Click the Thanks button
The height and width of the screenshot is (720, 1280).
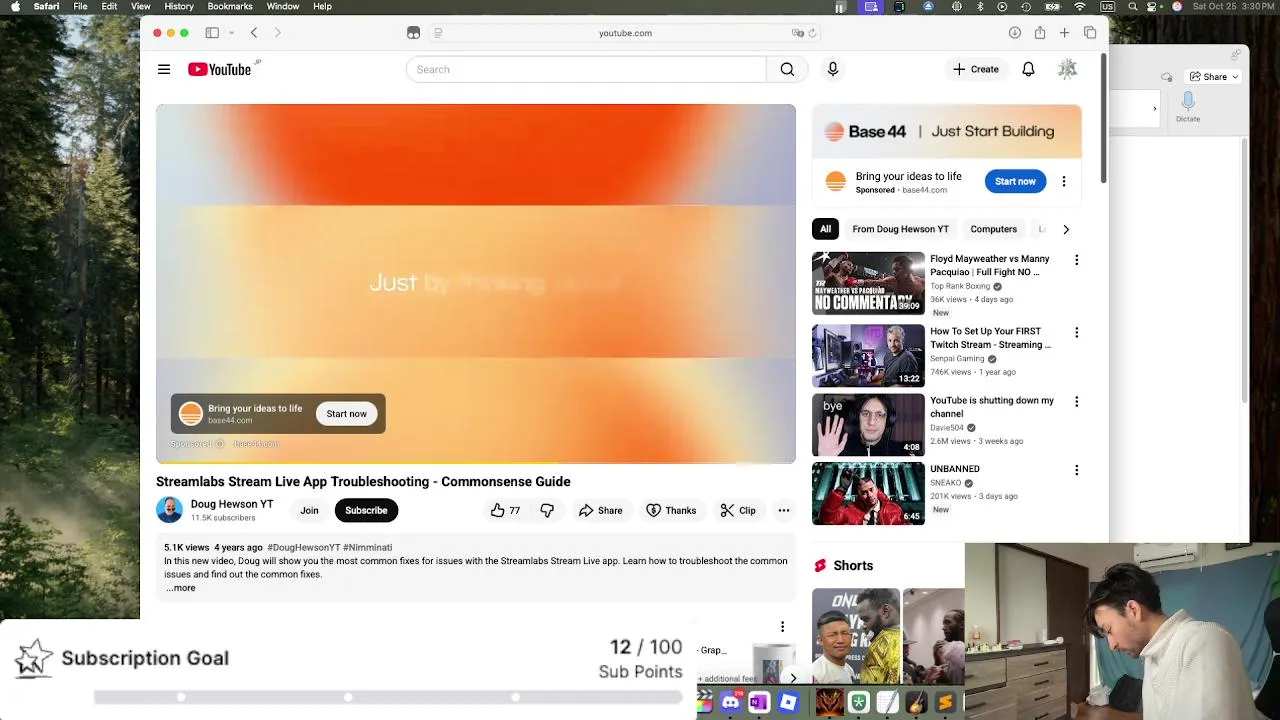[671, 510]
